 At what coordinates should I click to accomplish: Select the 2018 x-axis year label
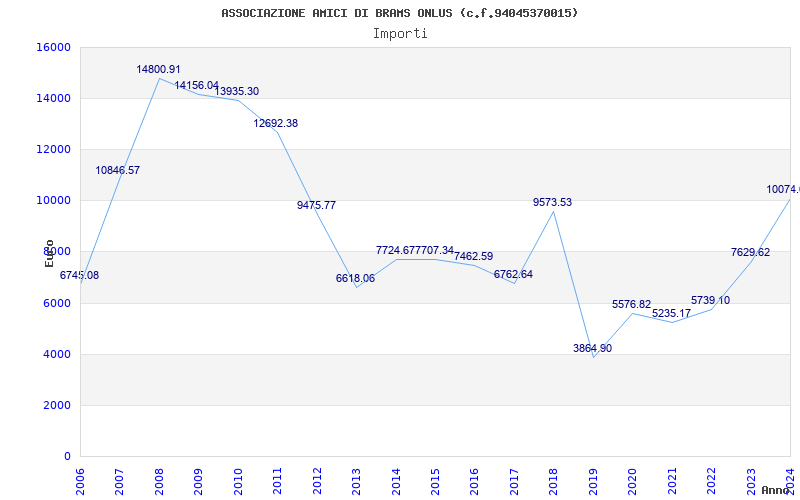(554, 481)
